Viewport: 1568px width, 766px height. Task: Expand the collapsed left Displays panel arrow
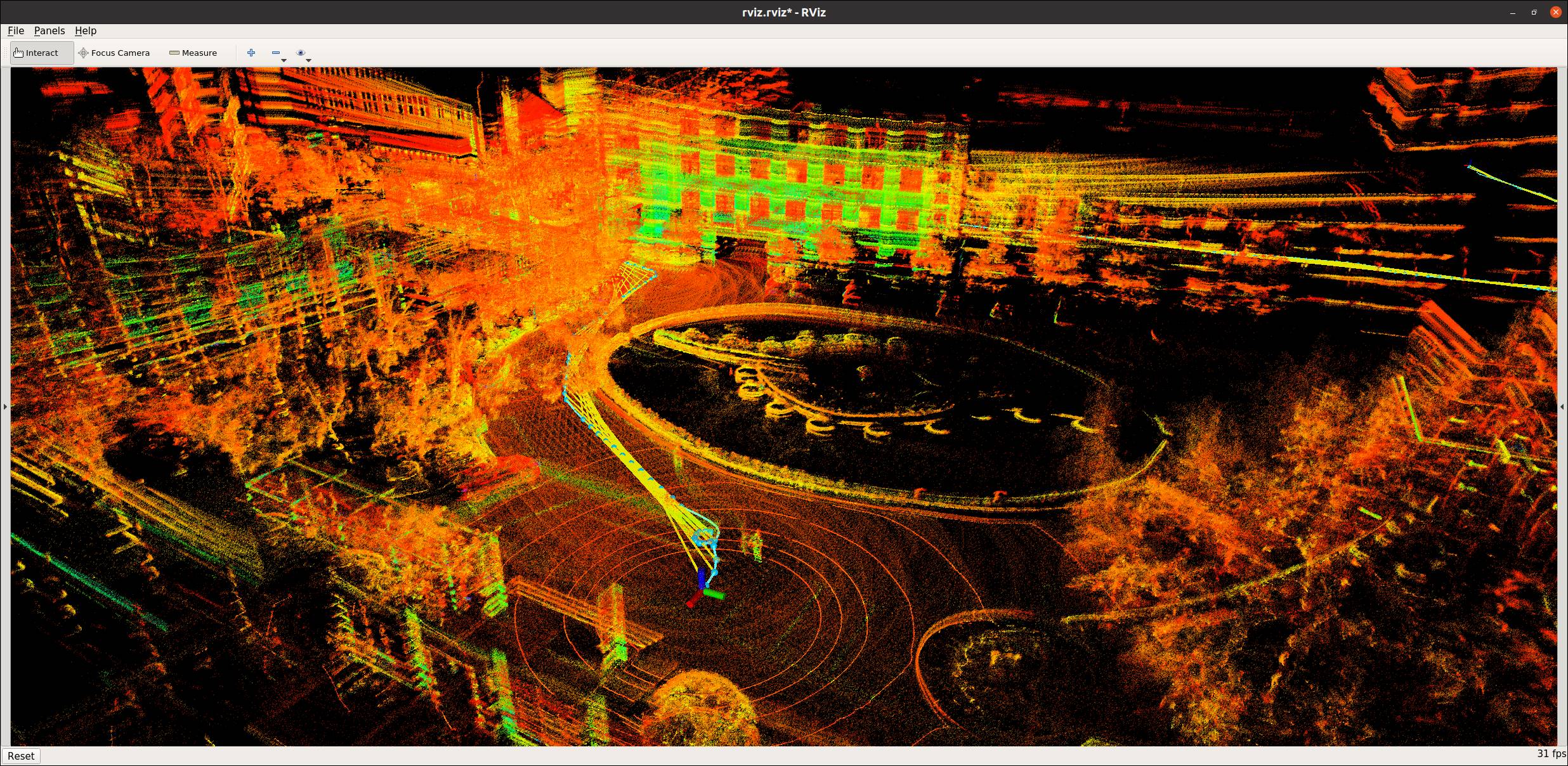coord(5,407)
